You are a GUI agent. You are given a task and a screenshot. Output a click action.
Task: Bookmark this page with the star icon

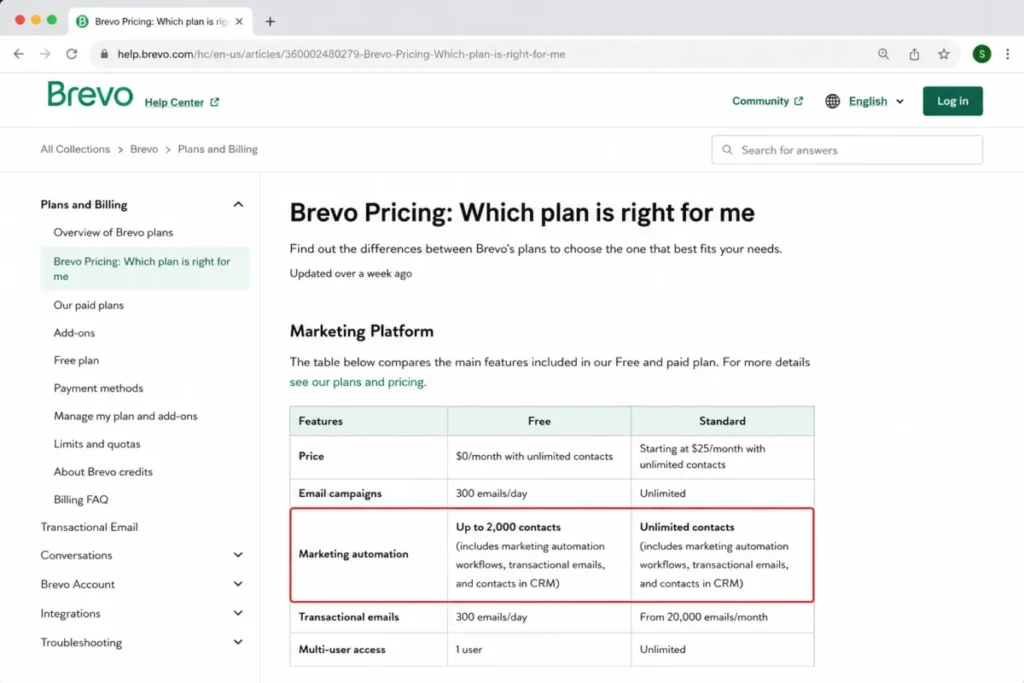944,54
